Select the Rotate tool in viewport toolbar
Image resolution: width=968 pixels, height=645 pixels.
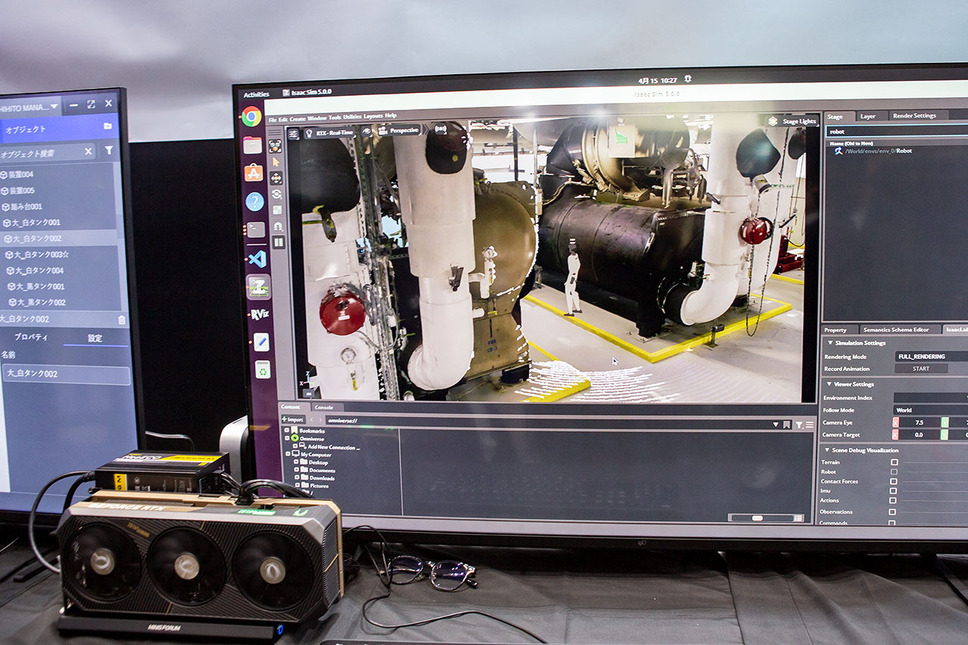point(277,194)
